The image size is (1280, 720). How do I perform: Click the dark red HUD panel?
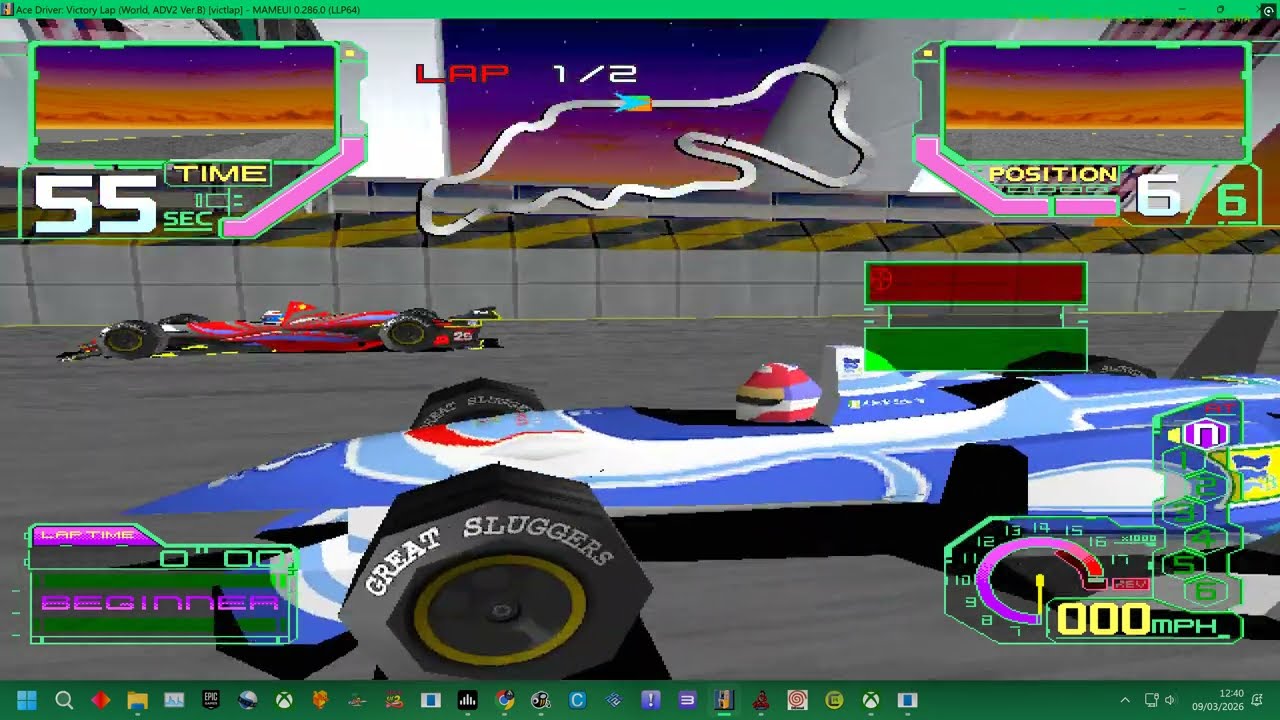click(x=975, y=283)
